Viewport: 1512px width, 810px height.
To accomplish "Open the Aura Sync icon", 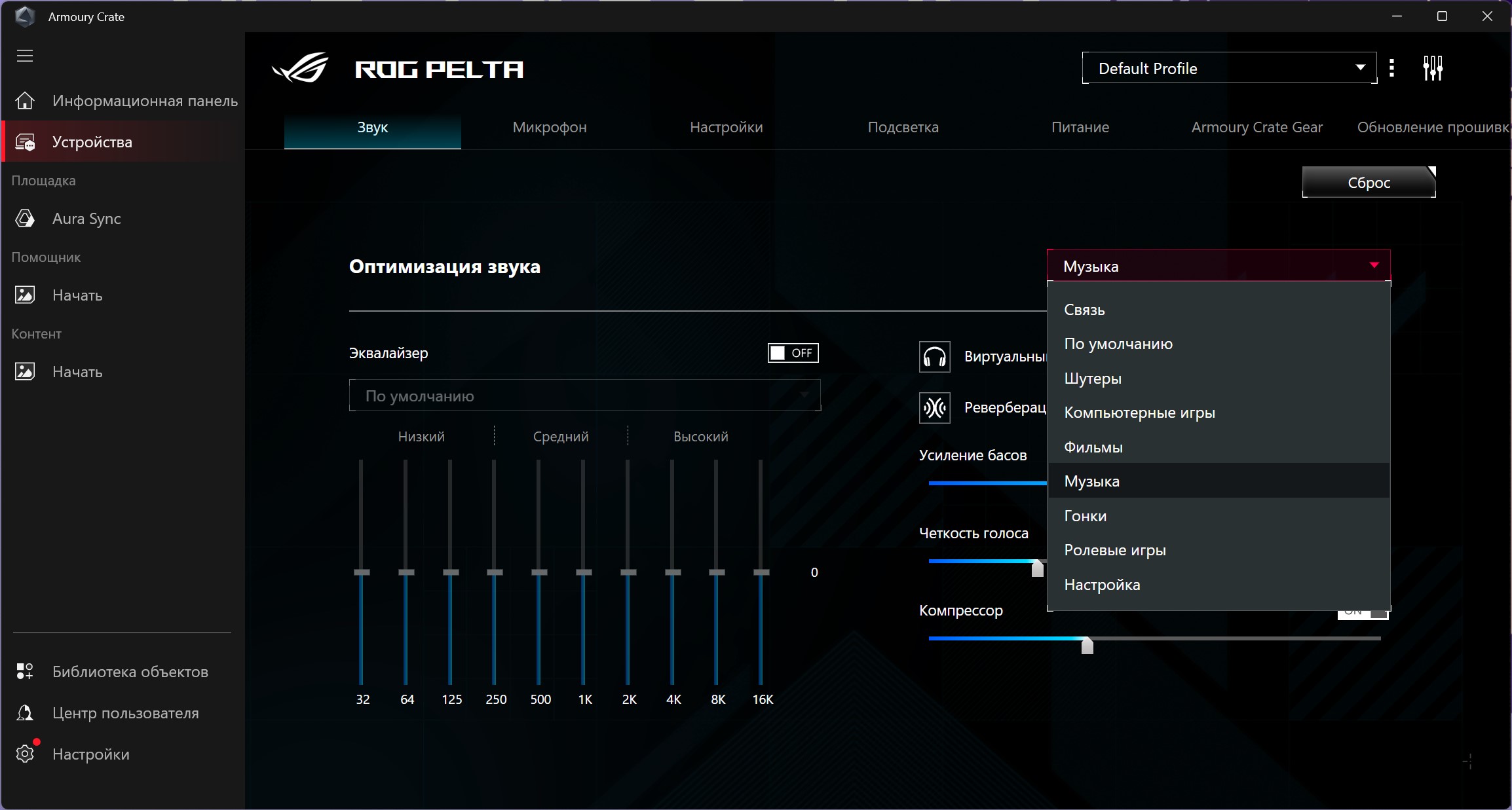I will [x=25, y=218].
